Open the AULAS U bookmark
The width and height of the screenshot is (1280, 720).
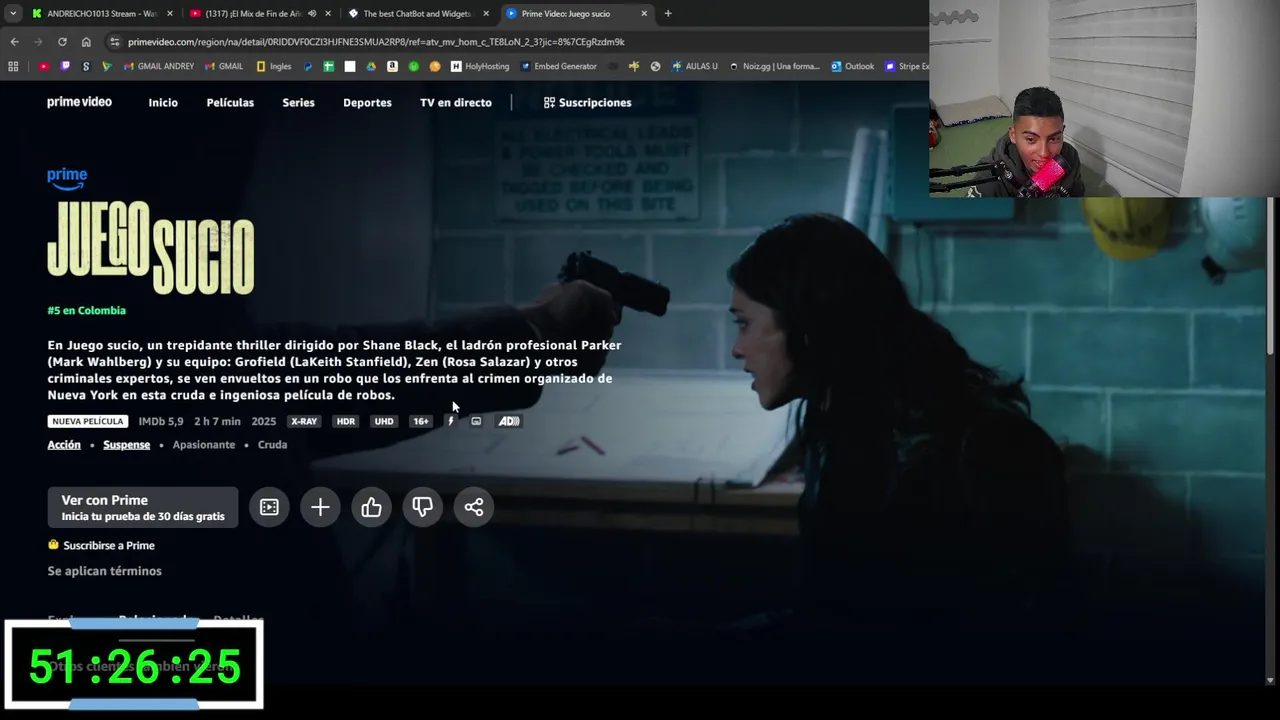695,66
